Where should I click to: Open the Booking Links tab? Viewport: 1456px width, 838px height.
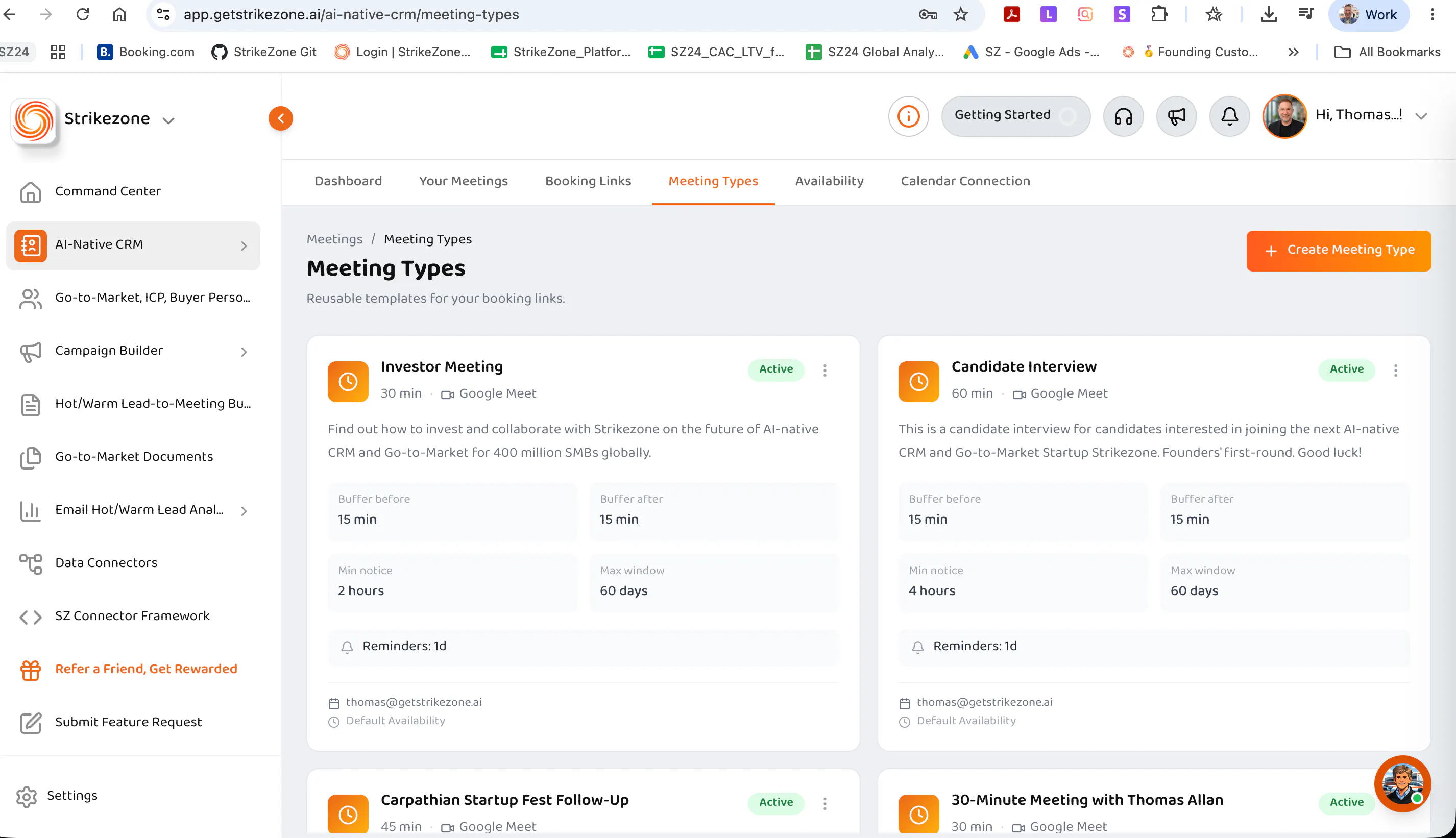[x=588, y=181]
